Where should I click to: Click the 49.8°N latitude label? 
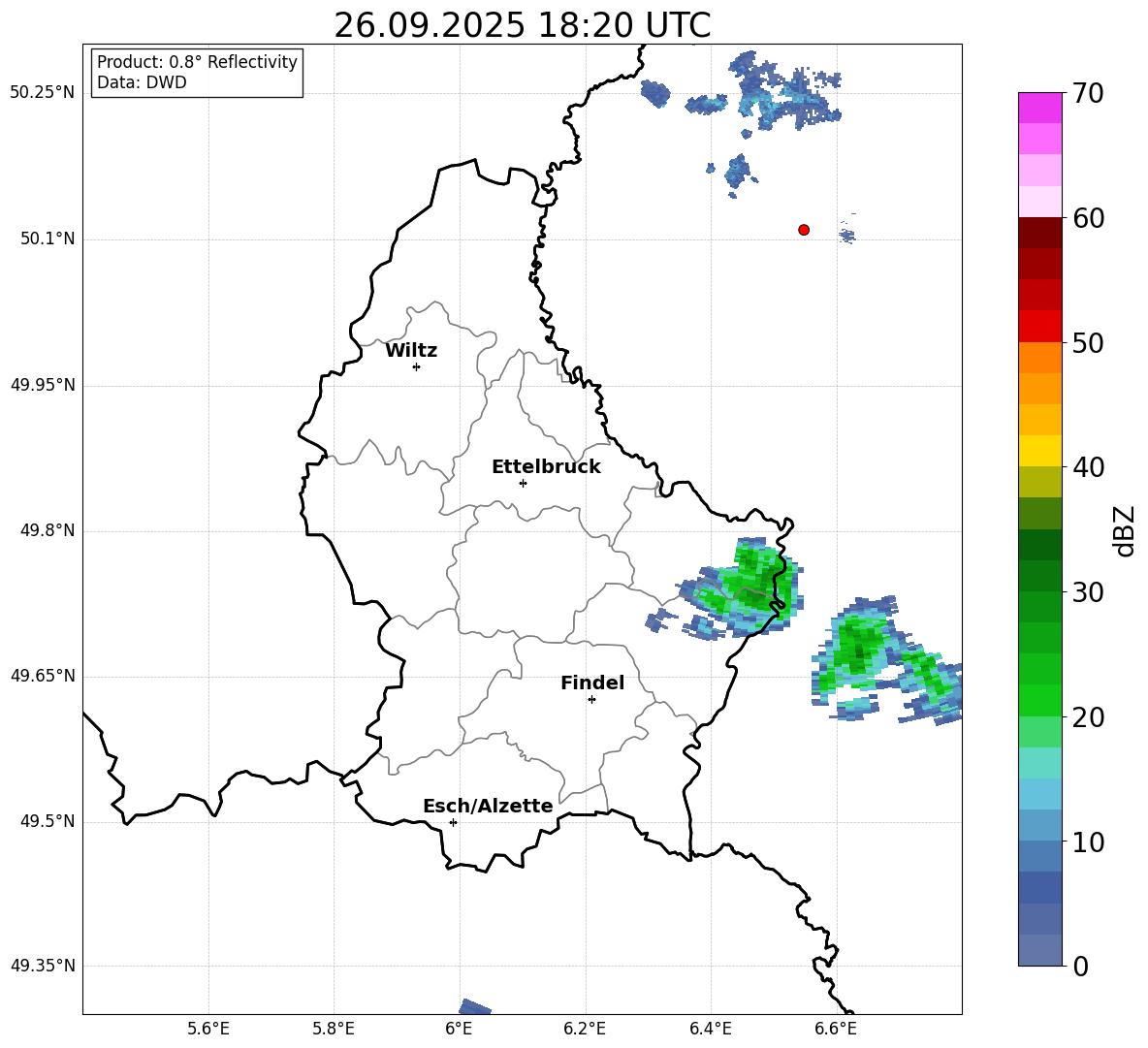pos(48,530)
